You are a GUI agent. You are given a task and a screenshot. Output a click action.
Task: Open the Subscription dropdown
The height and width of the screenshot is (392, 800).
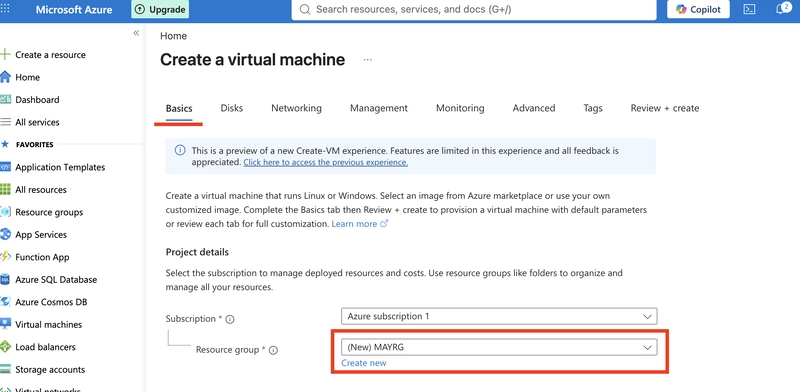pos(499,316)
